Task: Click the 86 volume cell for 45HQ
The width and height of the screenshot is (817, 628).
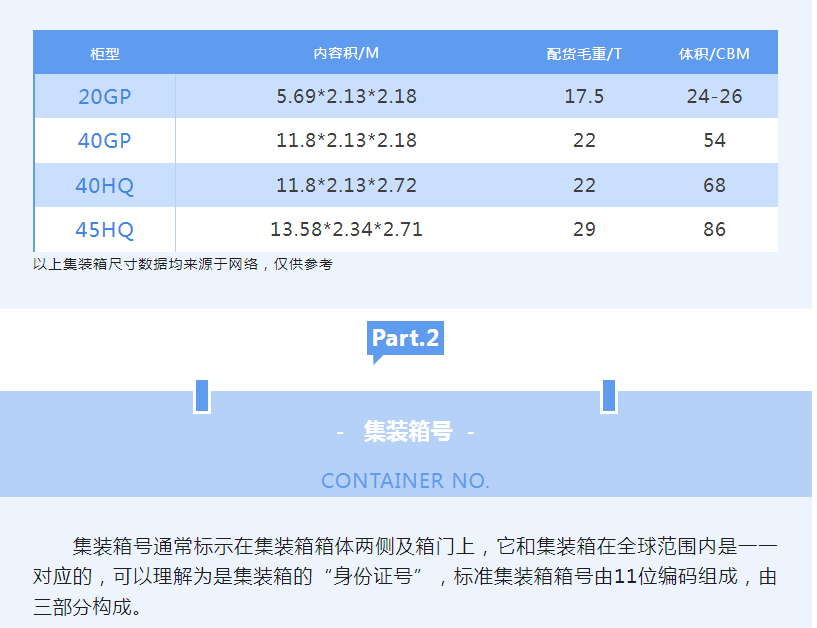Action: tap(714, 229)
